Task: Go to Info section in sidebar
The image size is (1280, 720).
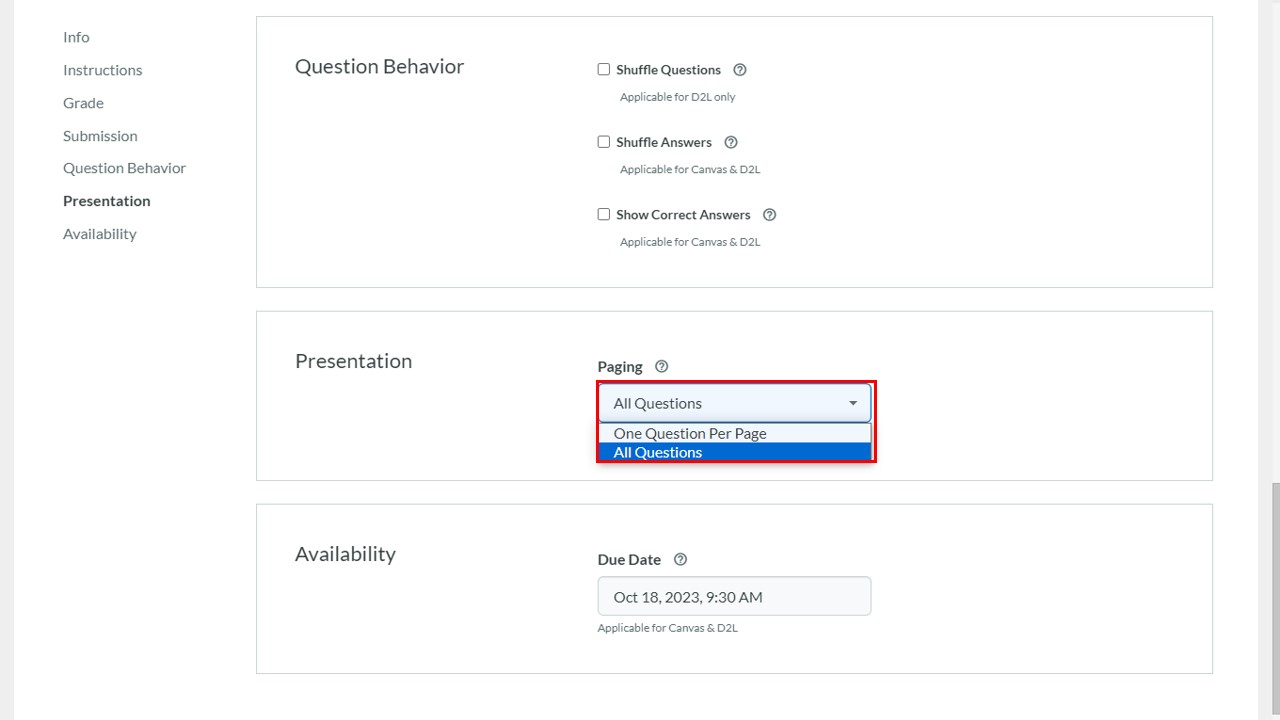Action: [76, 37]
